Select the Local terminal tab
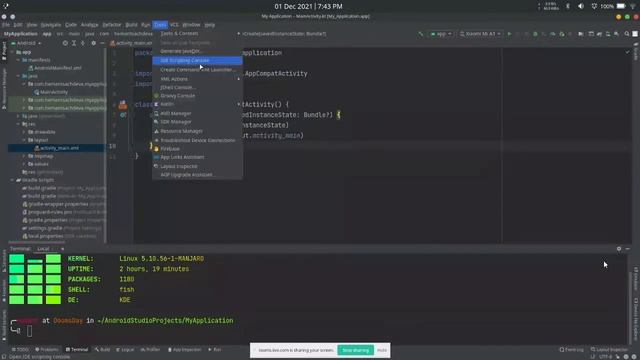Image resolution: width=640 pixels, height=360 pixels. 43,249
